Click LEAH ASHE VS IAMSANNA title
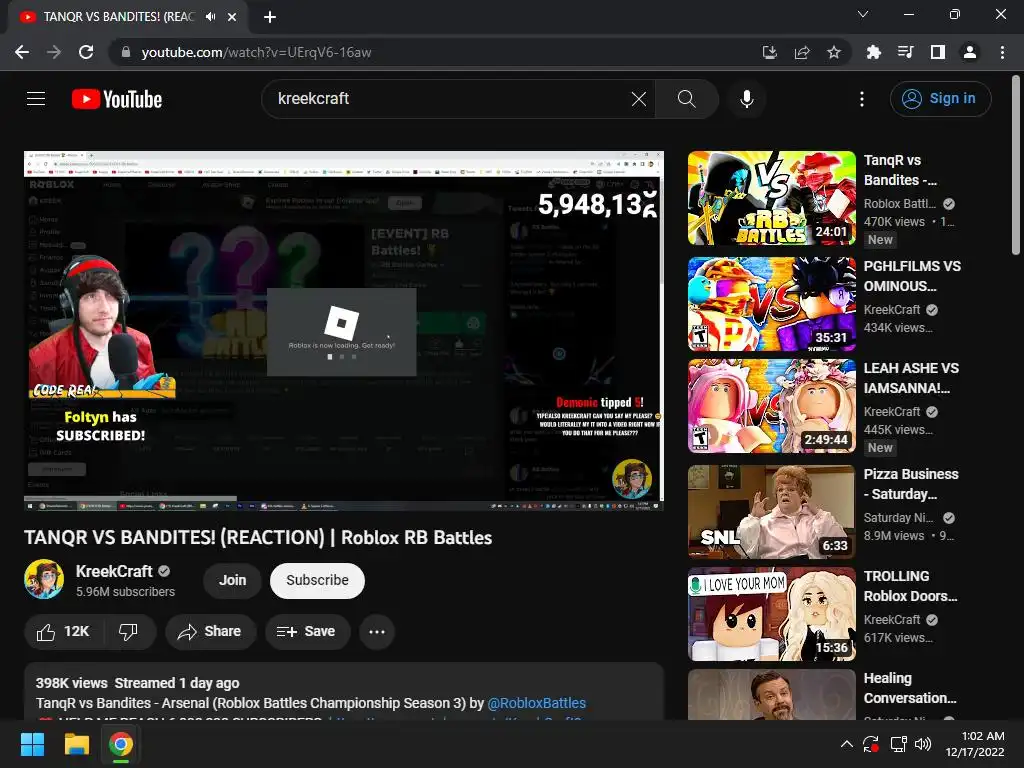Screen dimensions: 1024x768 click(911, 377)
